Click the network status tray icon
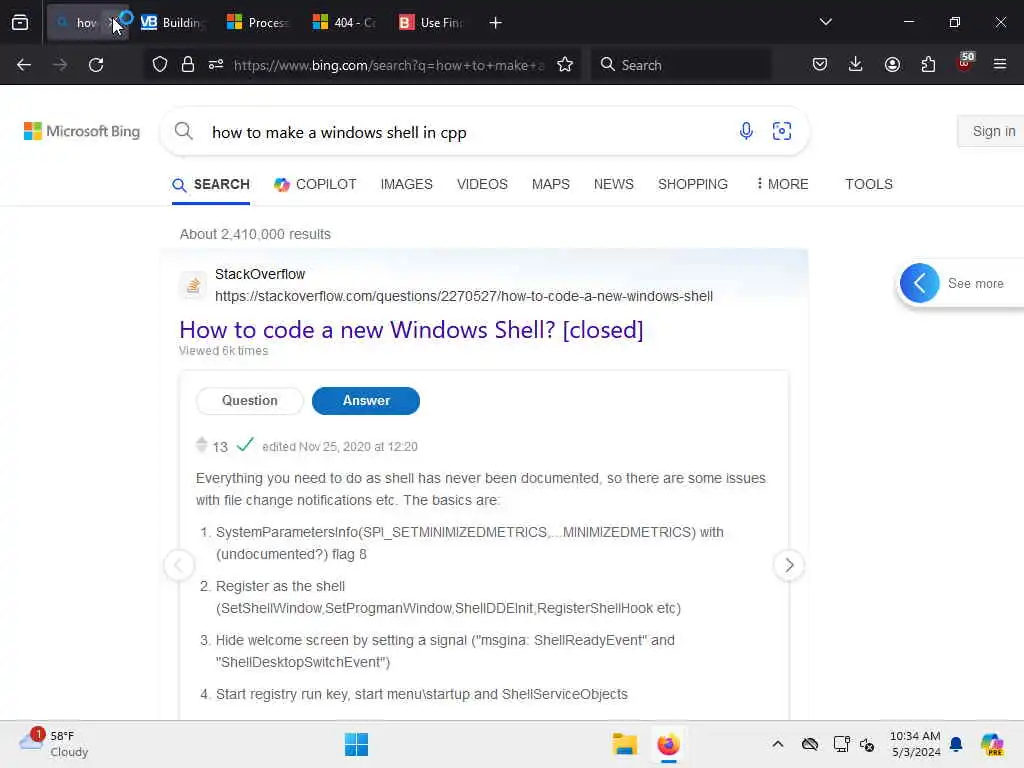This screenshot has width=1024, height=768. click(x=842, y=744)
